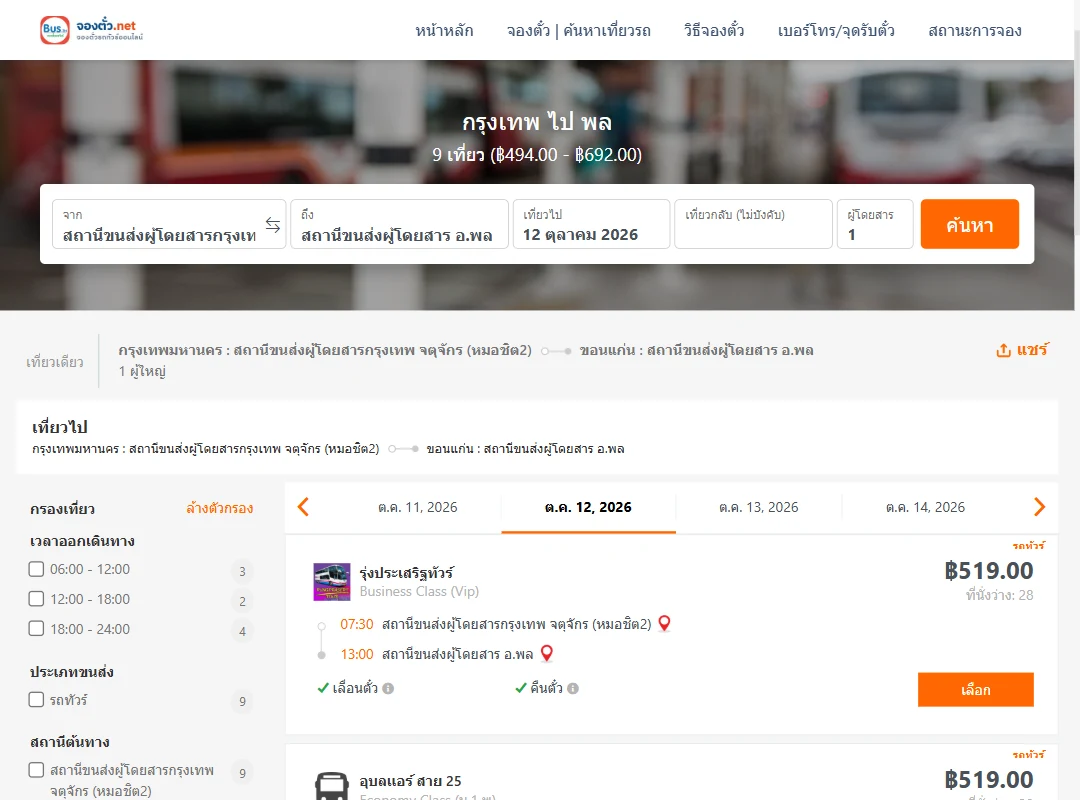
Task: Click the orange ค้นหา search button
Action: coord(969,224)
